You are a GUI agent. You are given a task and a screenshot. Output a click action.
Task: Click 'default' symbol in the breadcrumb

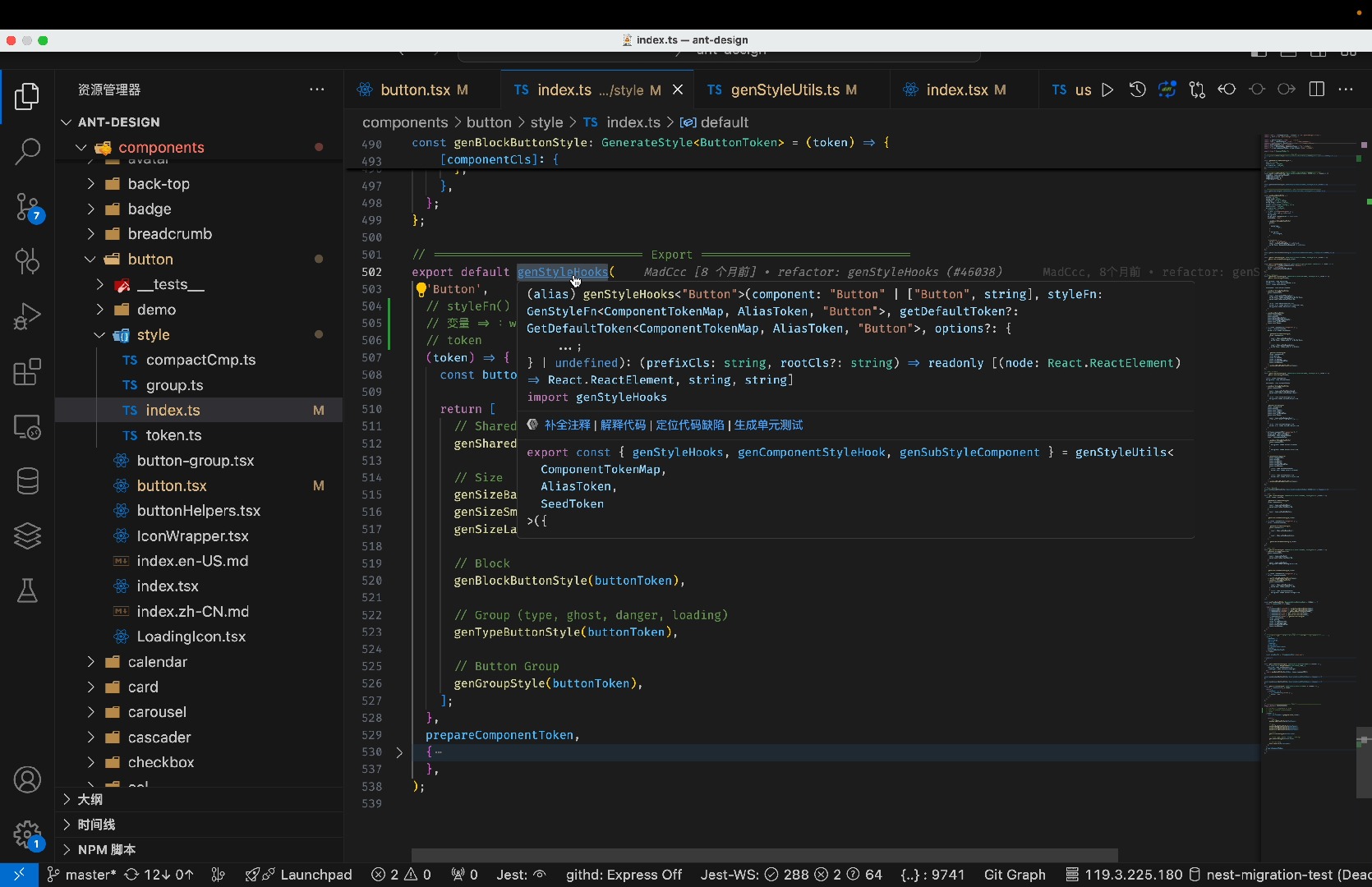714,122
